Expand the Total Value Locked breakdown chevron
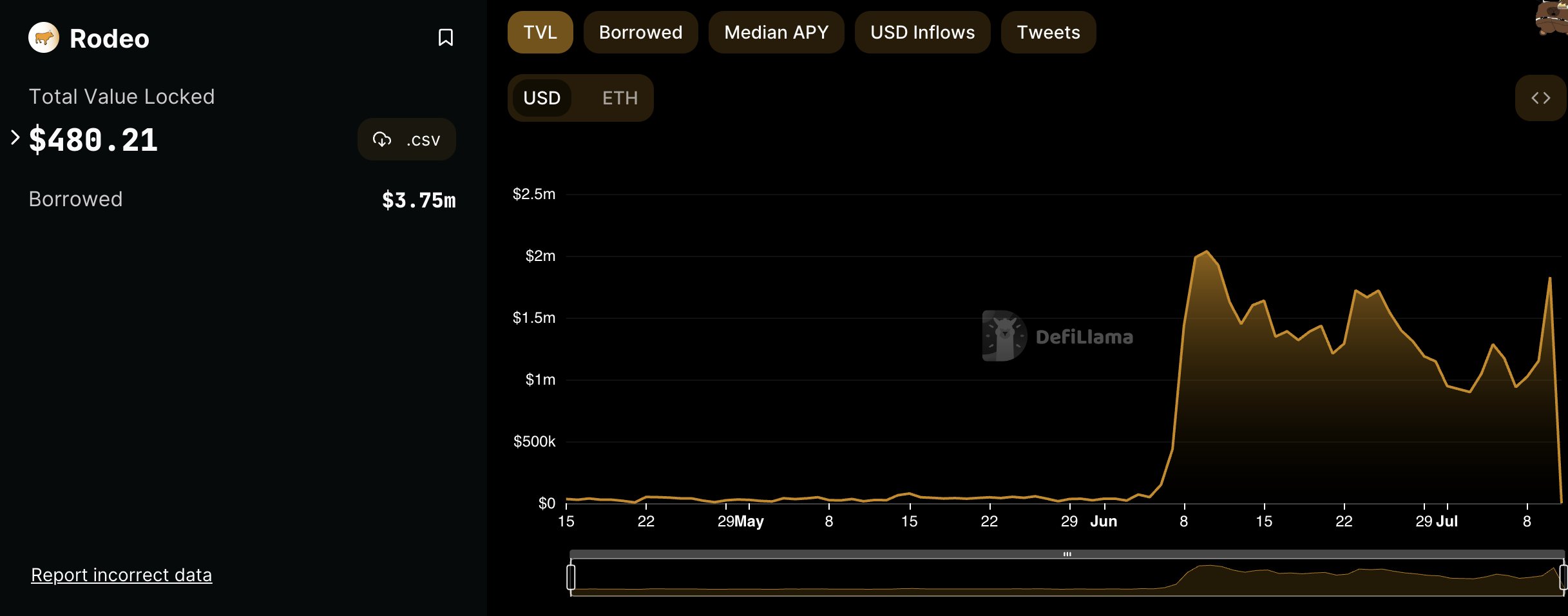The height and width of the screenshot is (616, 1568). pos(15,137)
